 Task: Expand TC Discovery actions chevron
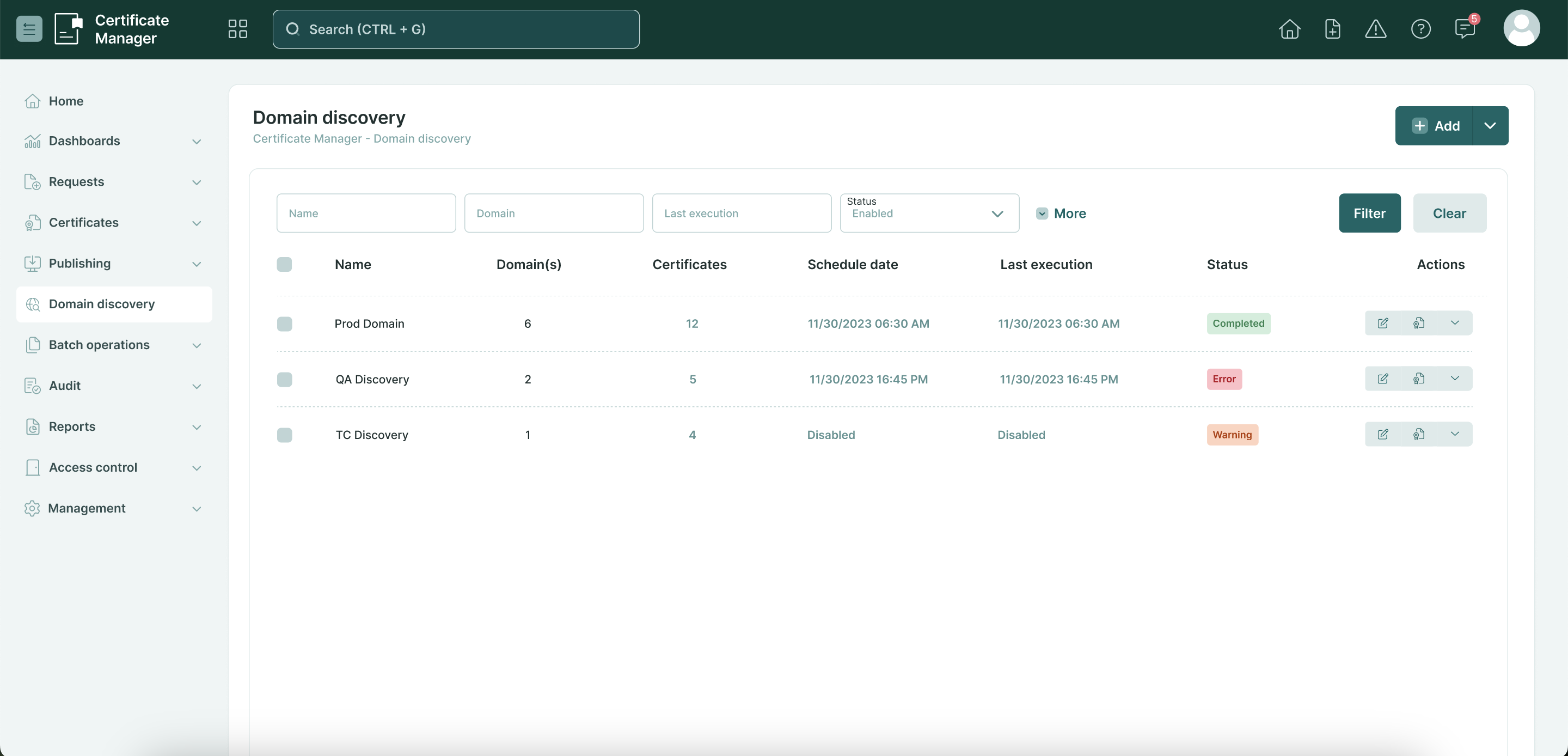1455,434
